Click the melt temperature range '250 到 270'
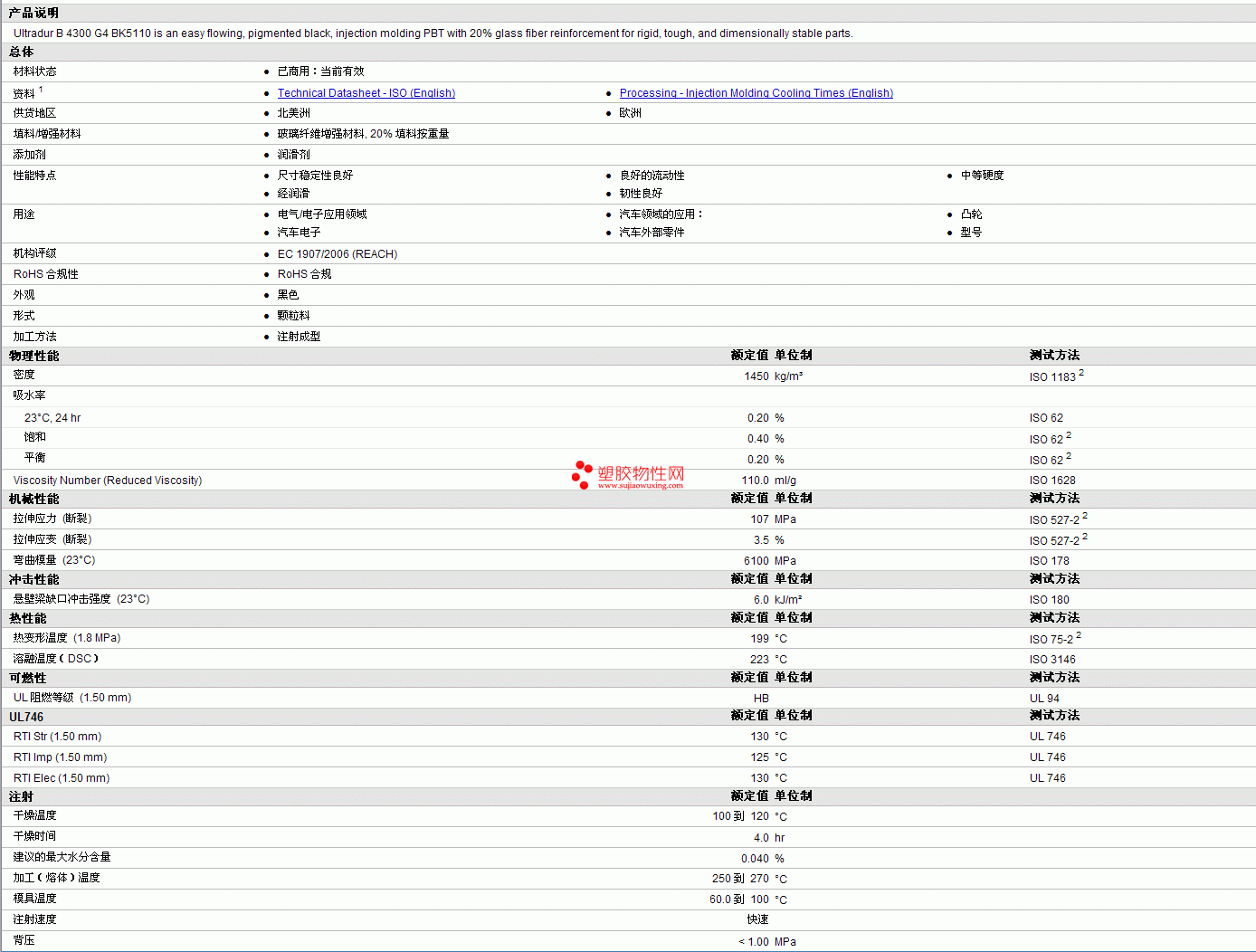This screenshot has width=1256, height=952. pos(740,879)
